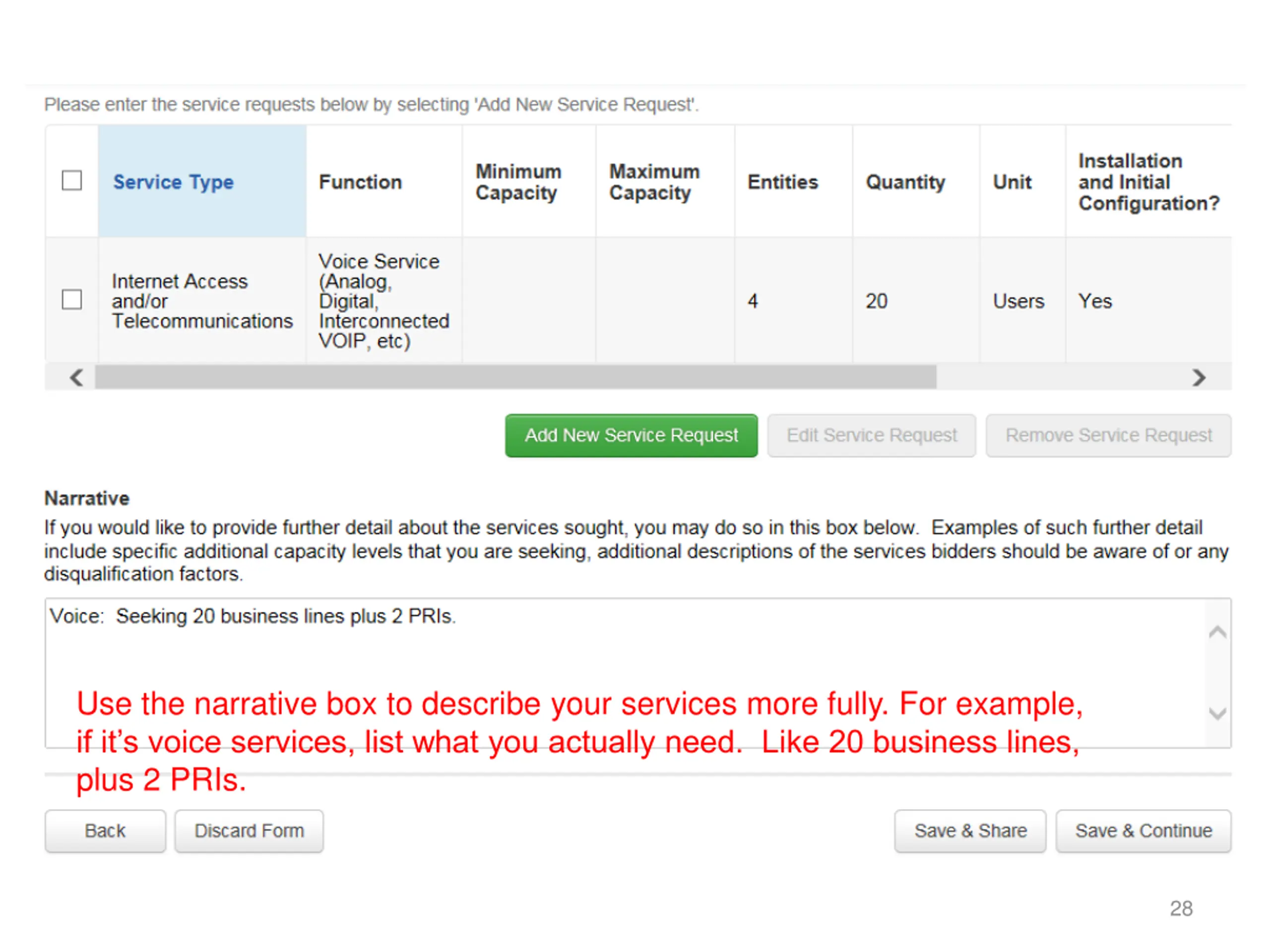This screenshot has height=952, width=1270.
Task: Check the select-all checkbox in table header
Action: pyautogui.click(x=72, y=181)
